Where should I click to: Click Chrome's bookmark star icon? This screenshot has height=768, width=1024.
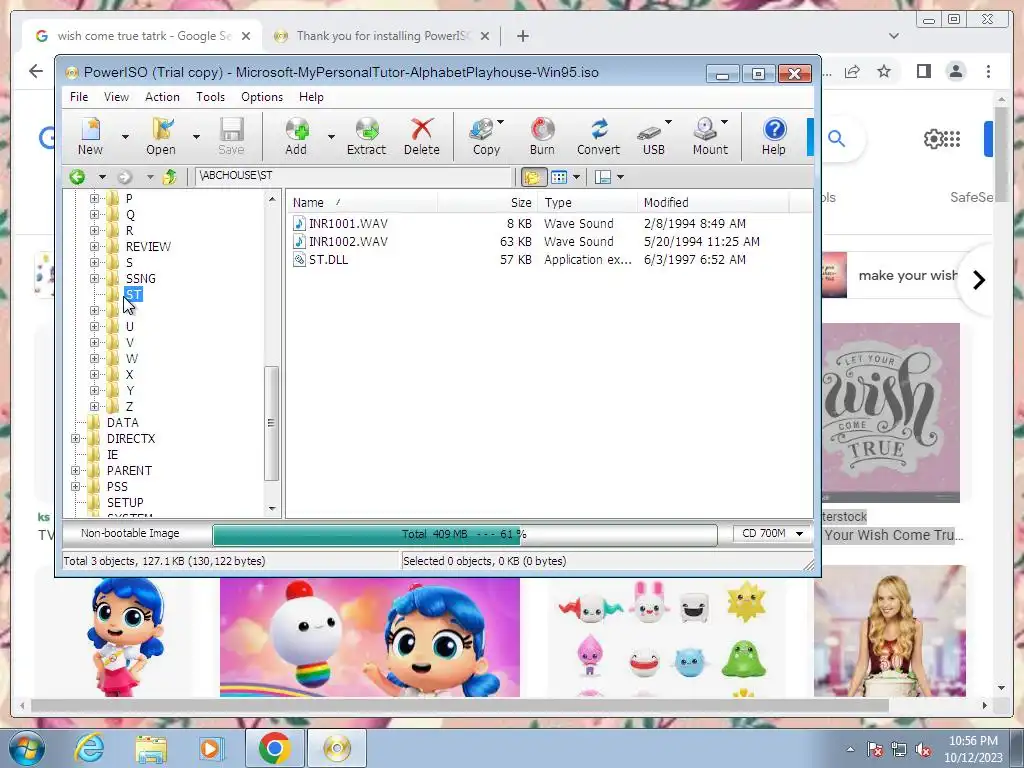click(884, 71)
